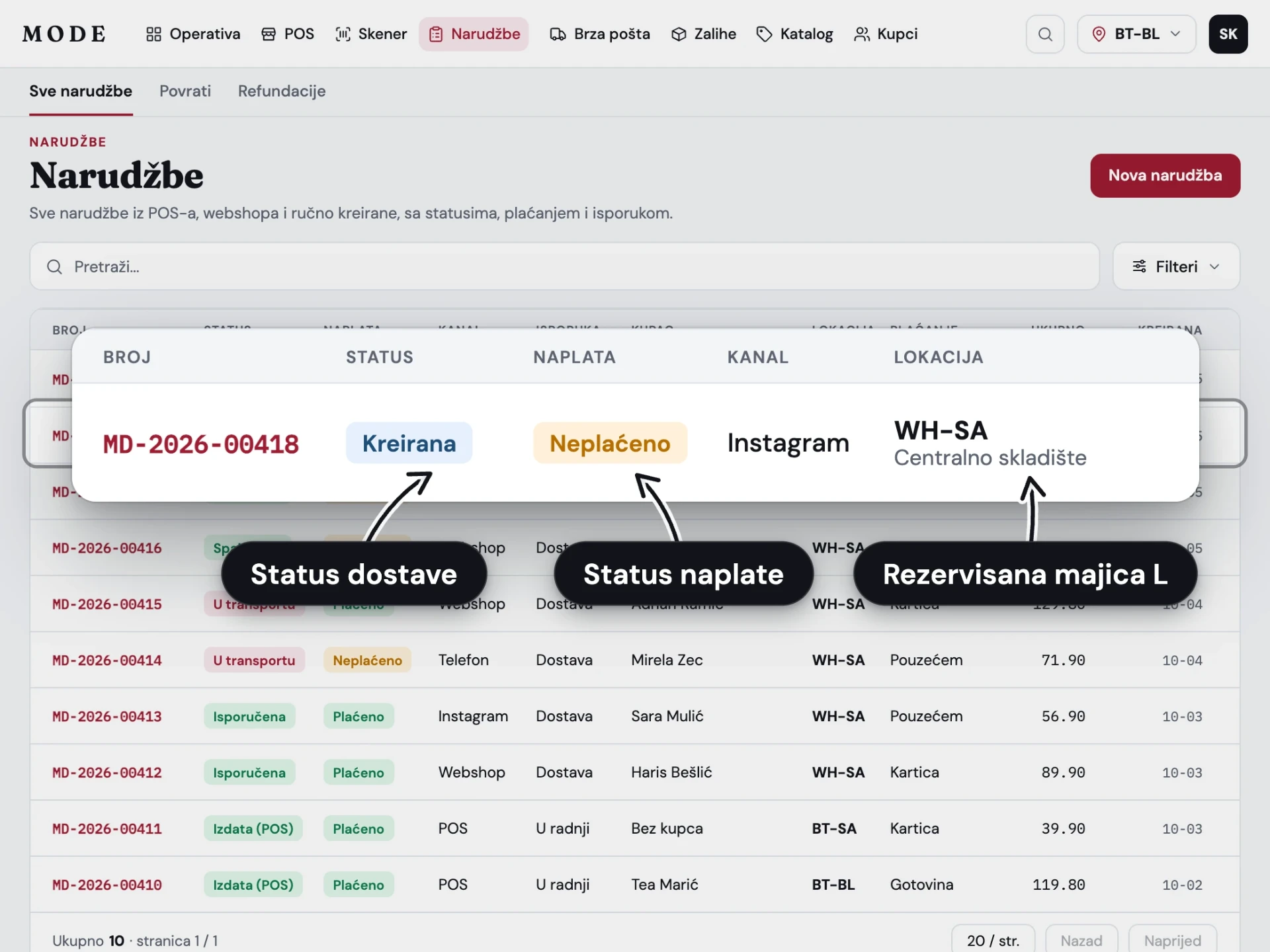Click the Nova narudžba button

click(x=1165, y=175)
